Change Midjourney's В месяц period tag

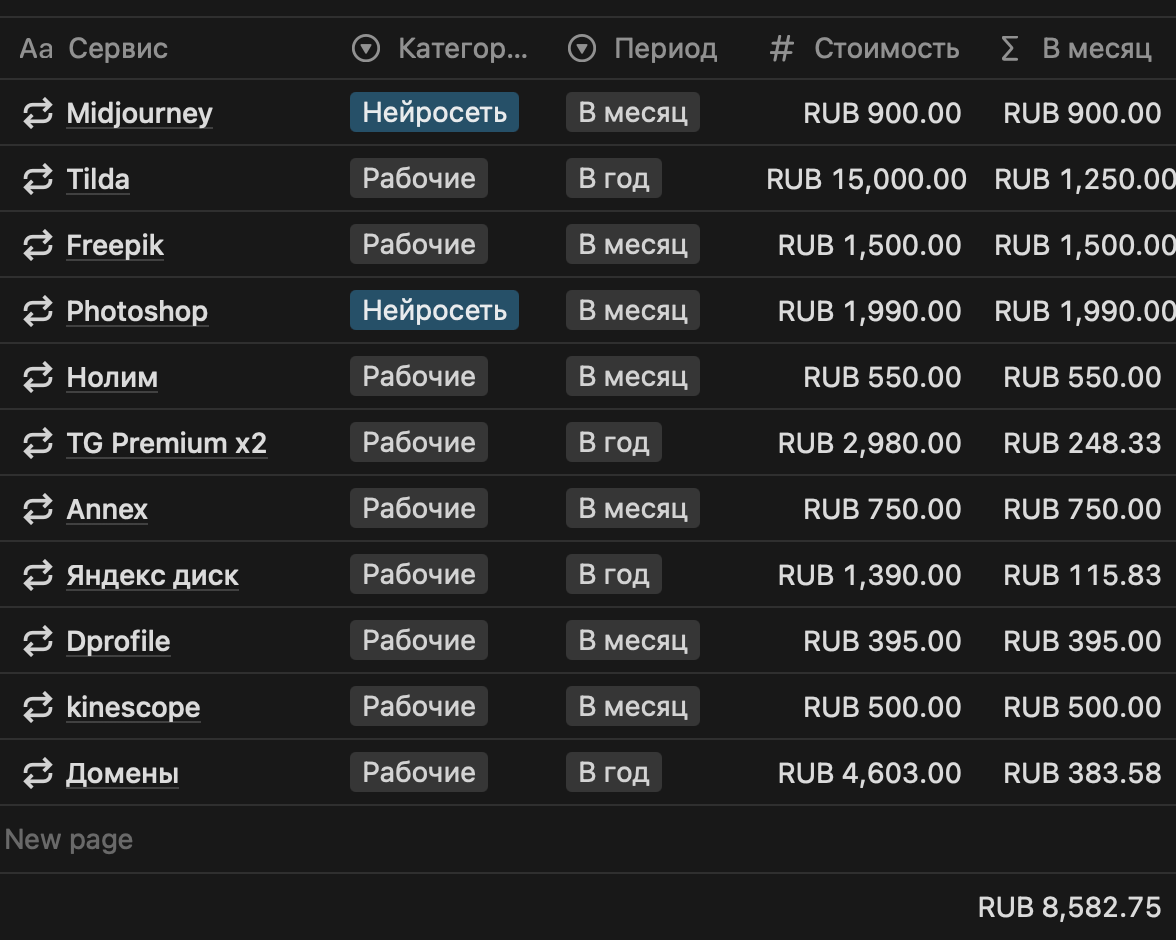tap(633, 113)
